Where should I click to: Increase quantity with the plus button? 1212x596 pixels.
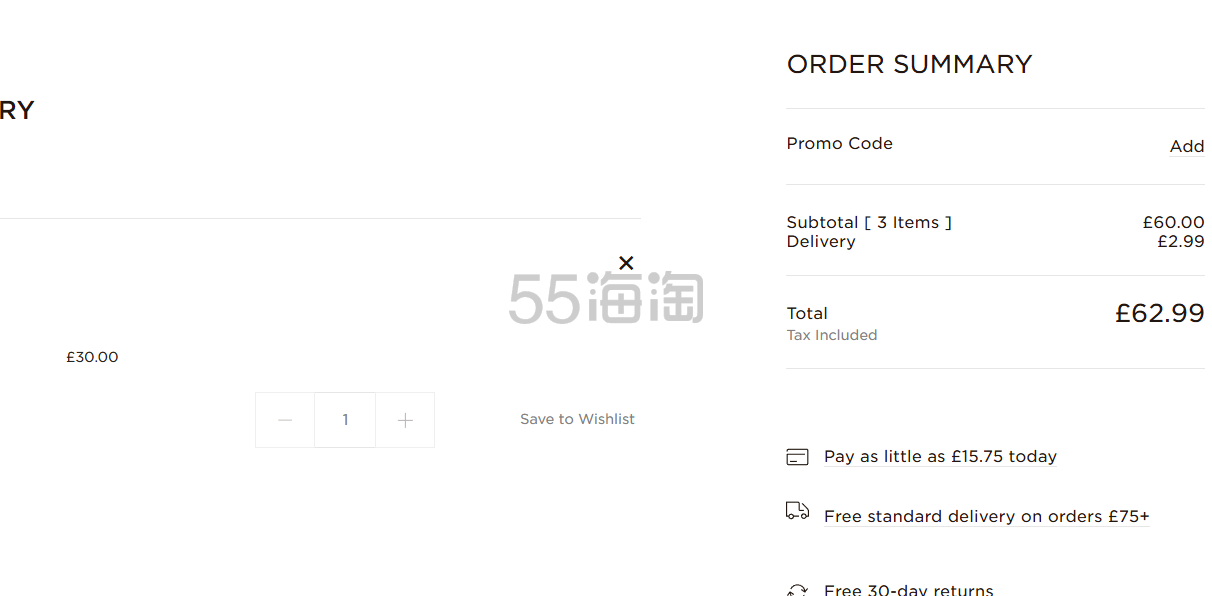tap(405, 420)
